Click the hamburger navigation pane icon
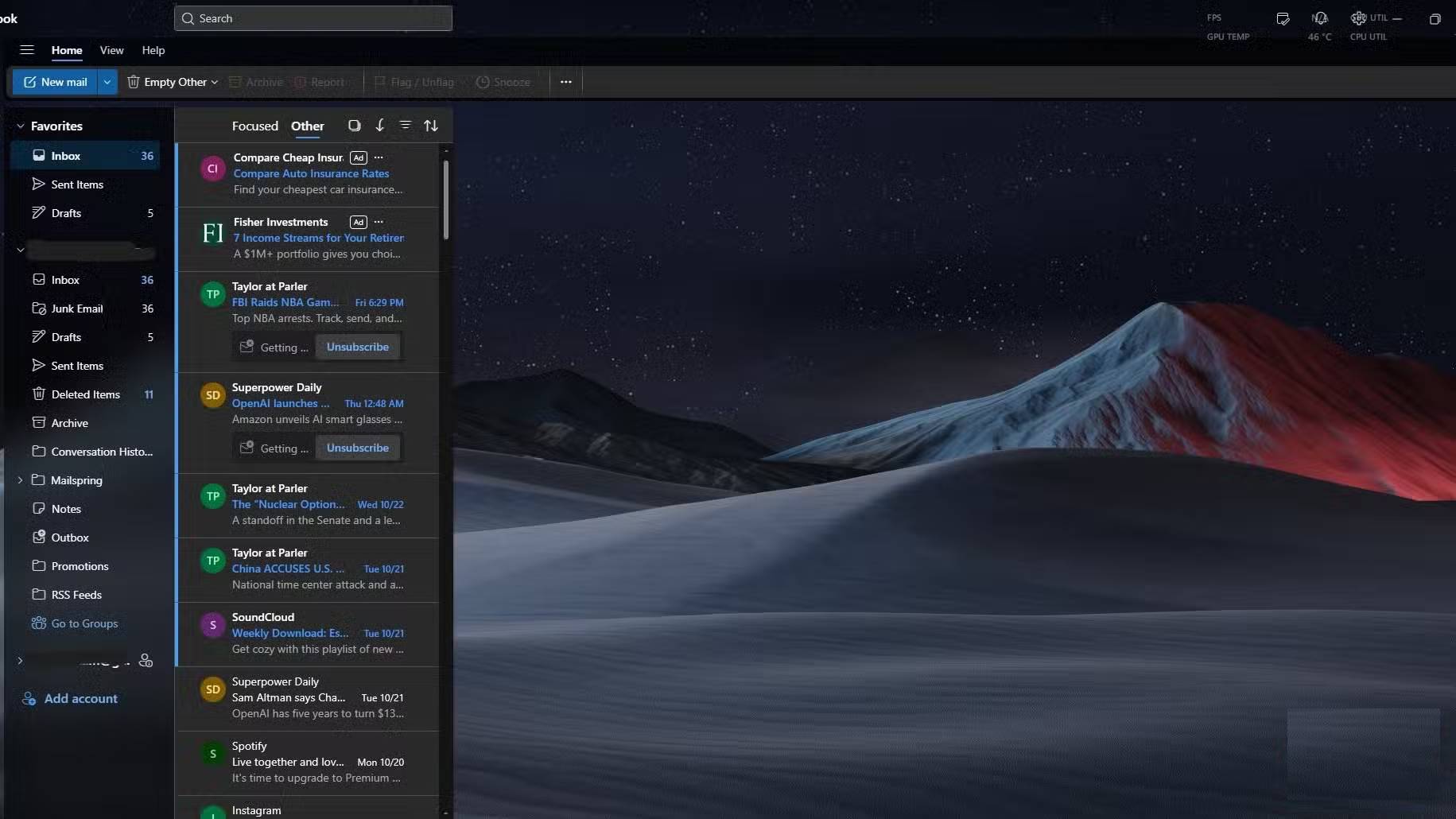 click(27, 50)
